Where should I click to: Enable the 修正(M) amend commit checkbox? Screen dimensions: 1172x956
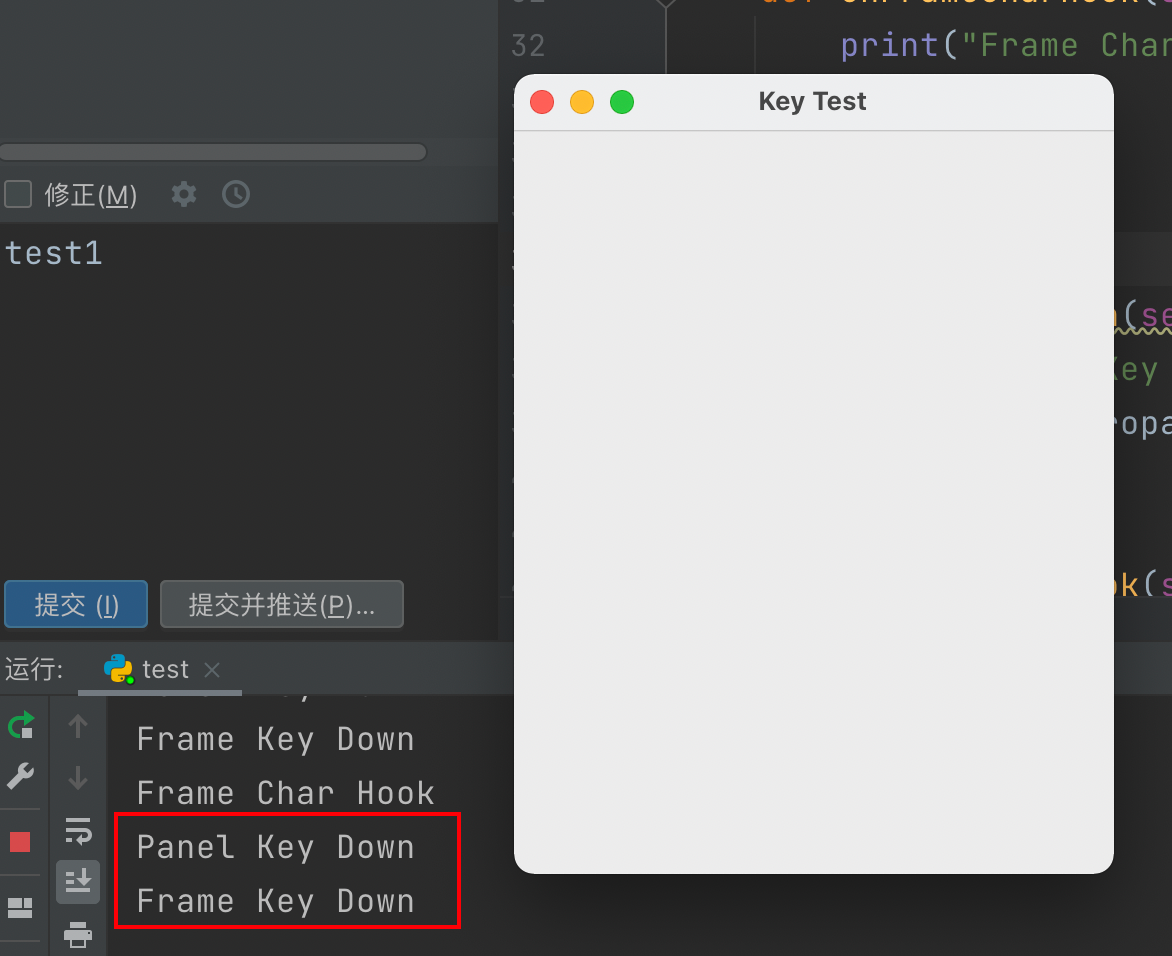tap(16, 194)
